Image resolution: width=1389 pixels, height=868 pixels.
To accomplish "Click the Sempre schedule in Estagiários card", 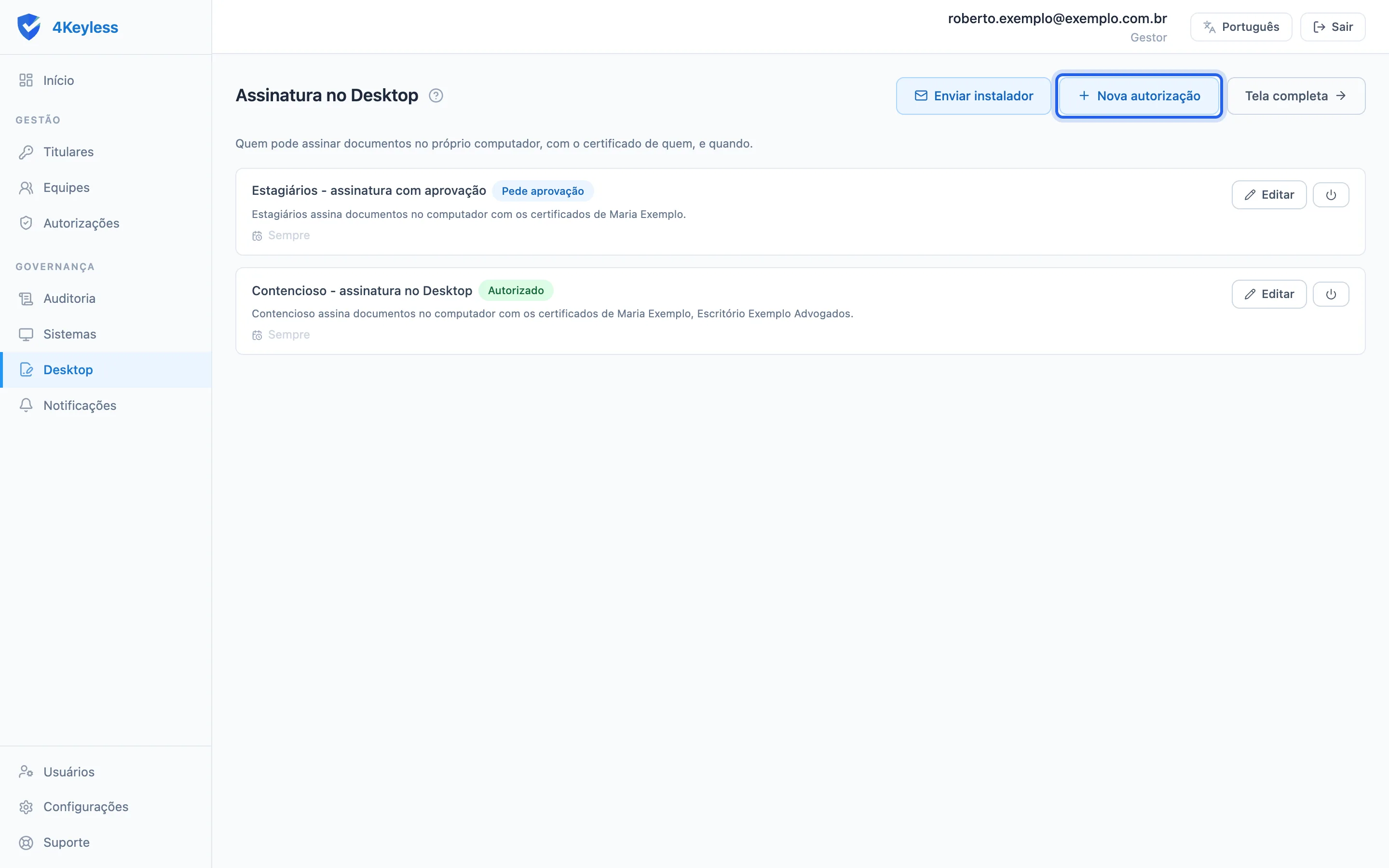I will 281,235.
